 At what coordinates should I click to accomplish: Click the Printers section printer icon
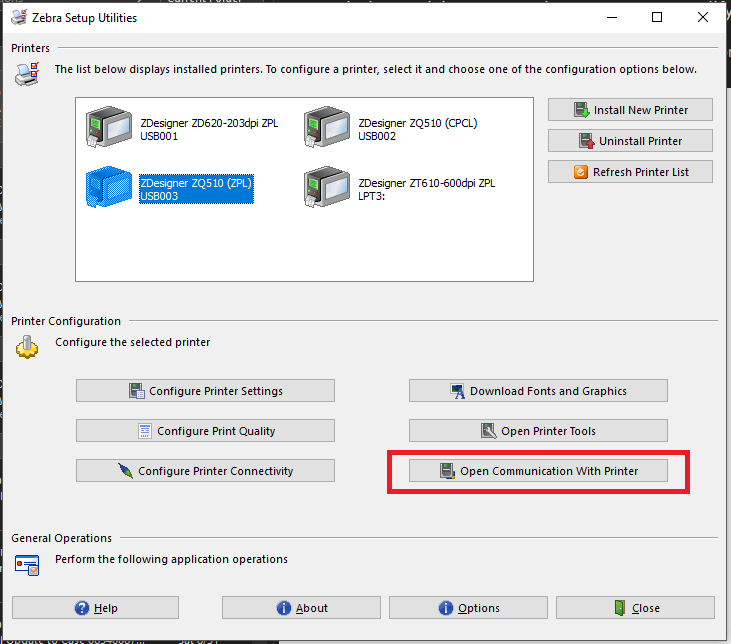point(27,75)
